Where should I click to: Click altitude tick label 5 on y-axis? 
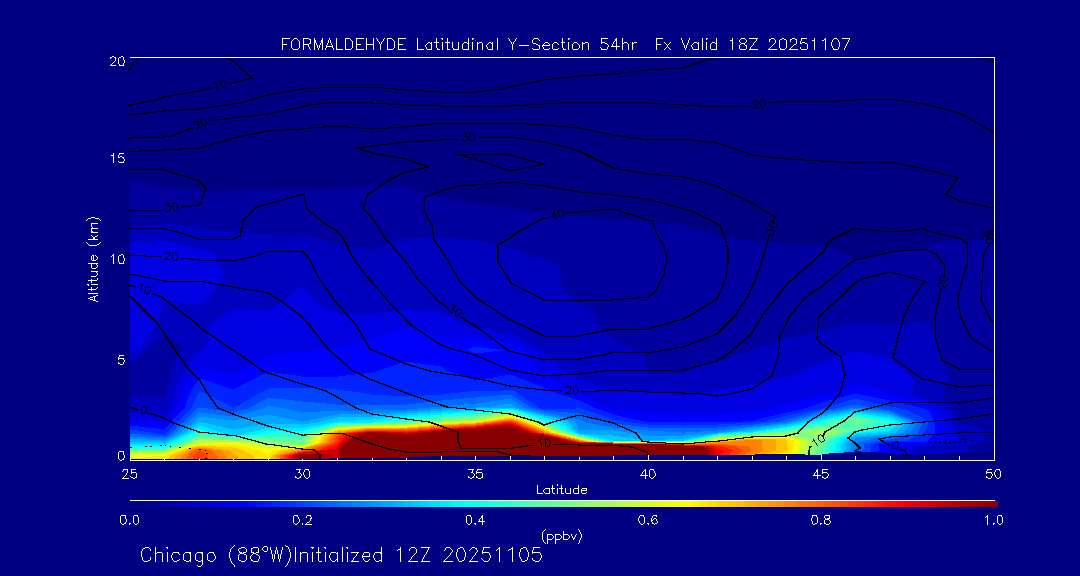[118, 359]
